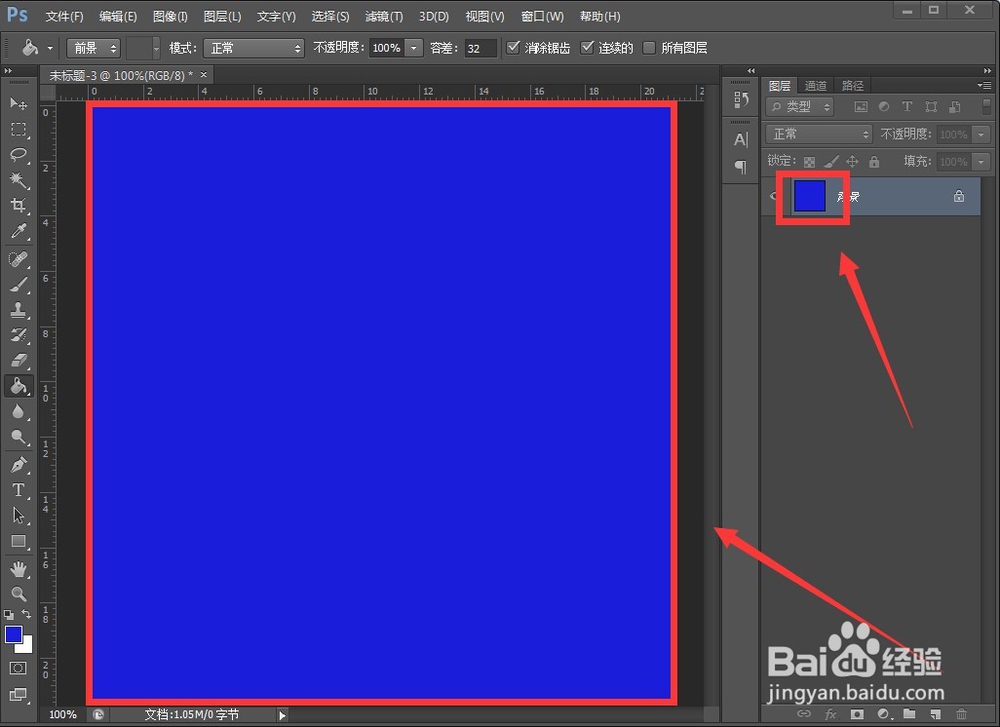Screen dimensions: 1000x727
Task: Select the Horizontal Type tool
Action: [18, 490]
